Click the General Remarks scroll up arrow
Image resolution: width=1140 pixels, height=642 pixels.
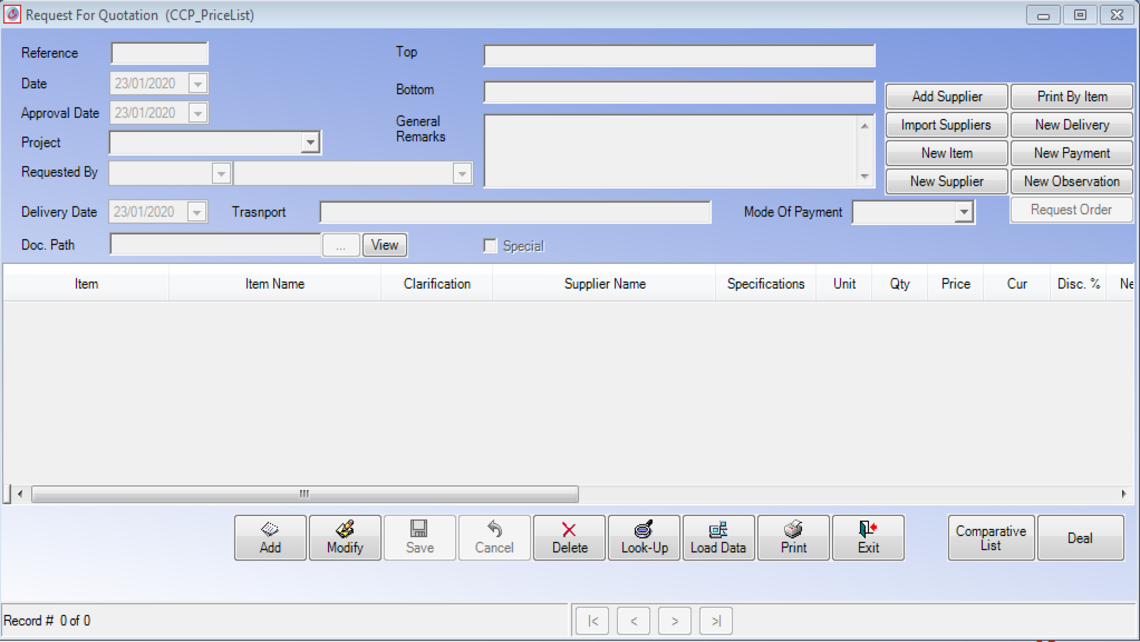pos(864,127)
